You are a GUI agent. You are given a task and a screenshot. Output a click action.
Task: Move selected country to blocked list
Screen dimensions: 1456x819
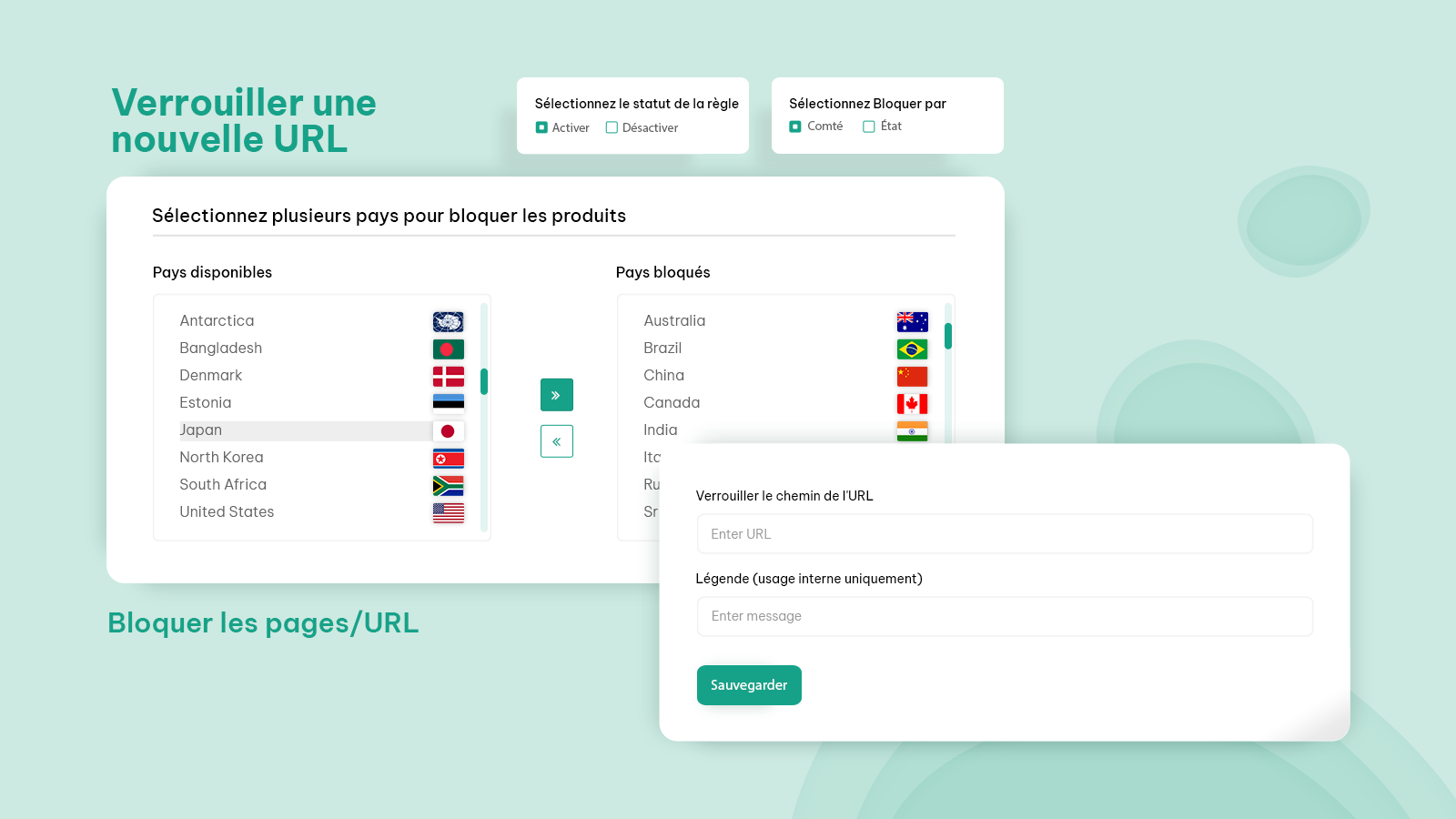556,395
